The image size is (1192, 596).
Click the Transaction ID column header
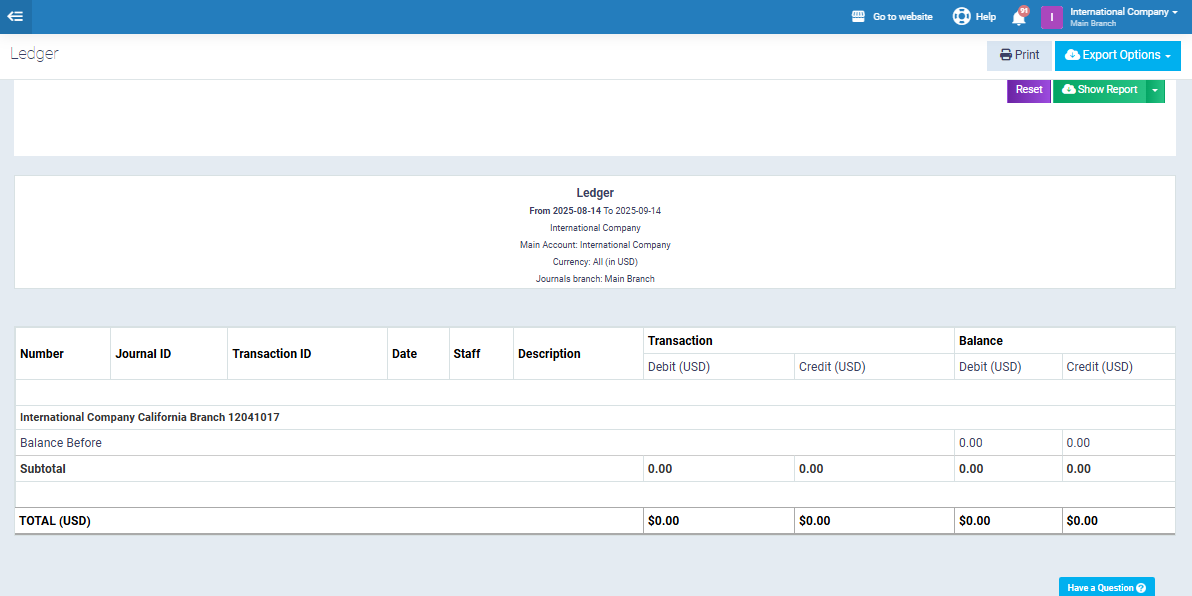click(271, 354)
